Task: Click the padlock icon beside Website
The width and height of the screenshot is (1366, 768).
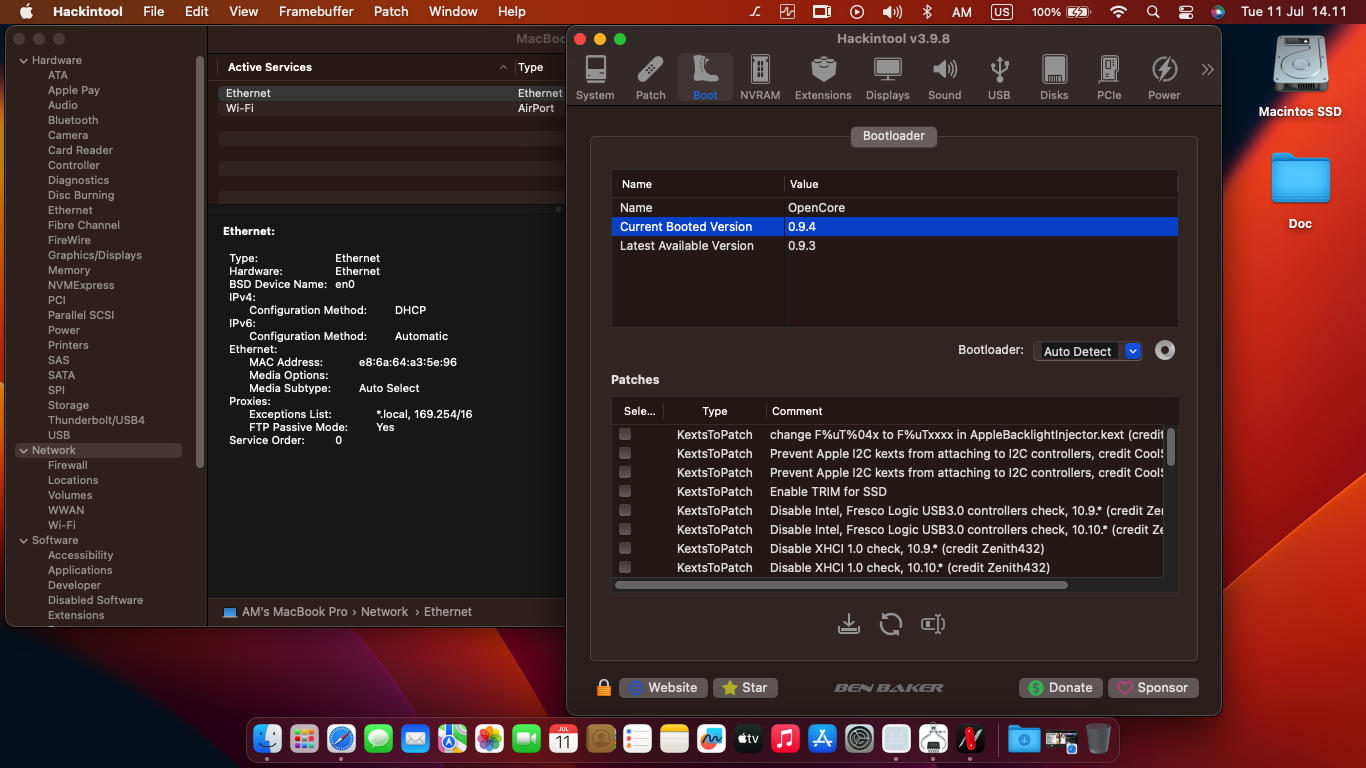Action: point(603,688)
